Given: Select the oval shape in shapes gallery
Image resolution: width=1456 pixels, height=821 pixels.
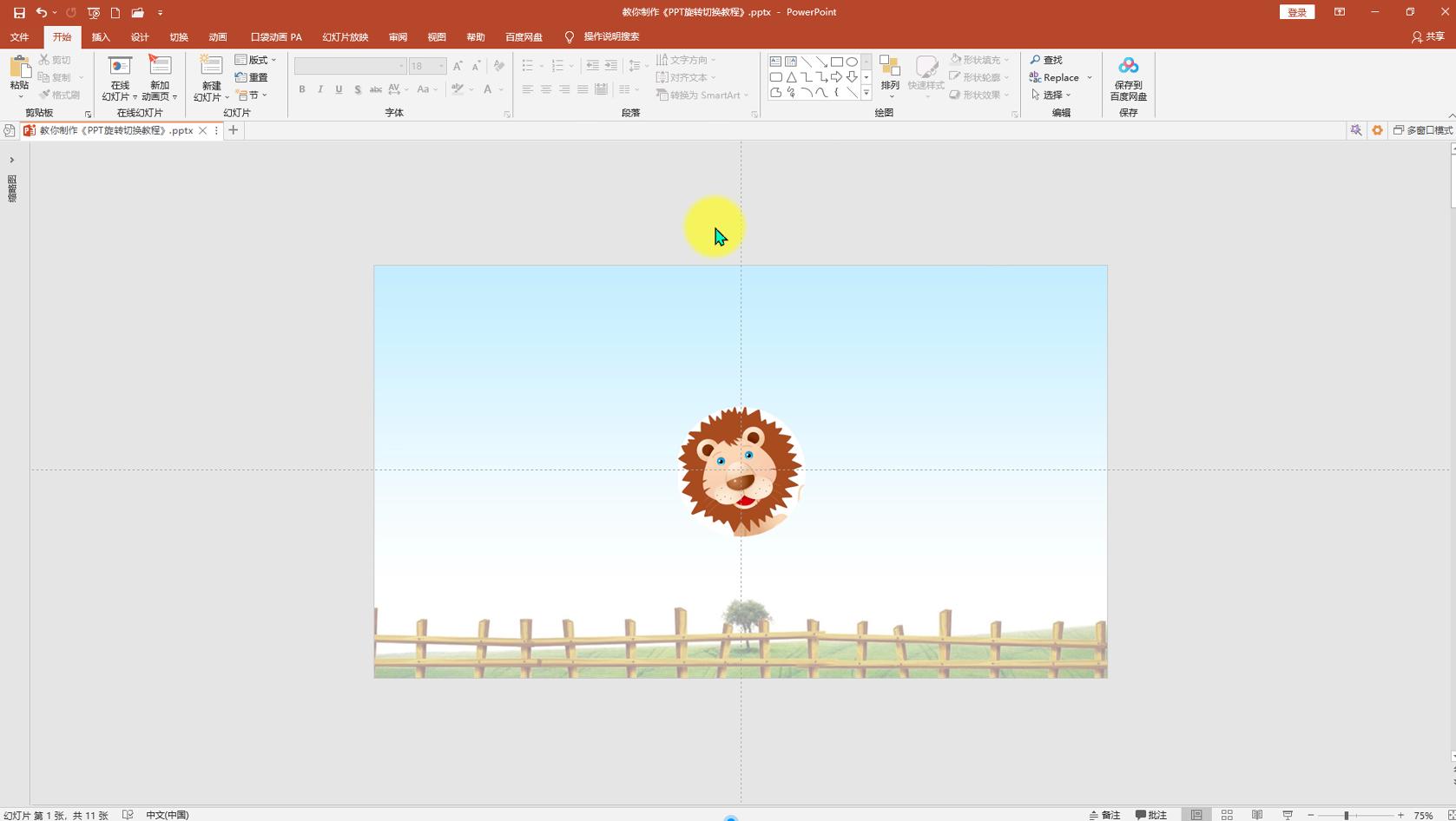Looking at the screenshot, I should [852, 62].
